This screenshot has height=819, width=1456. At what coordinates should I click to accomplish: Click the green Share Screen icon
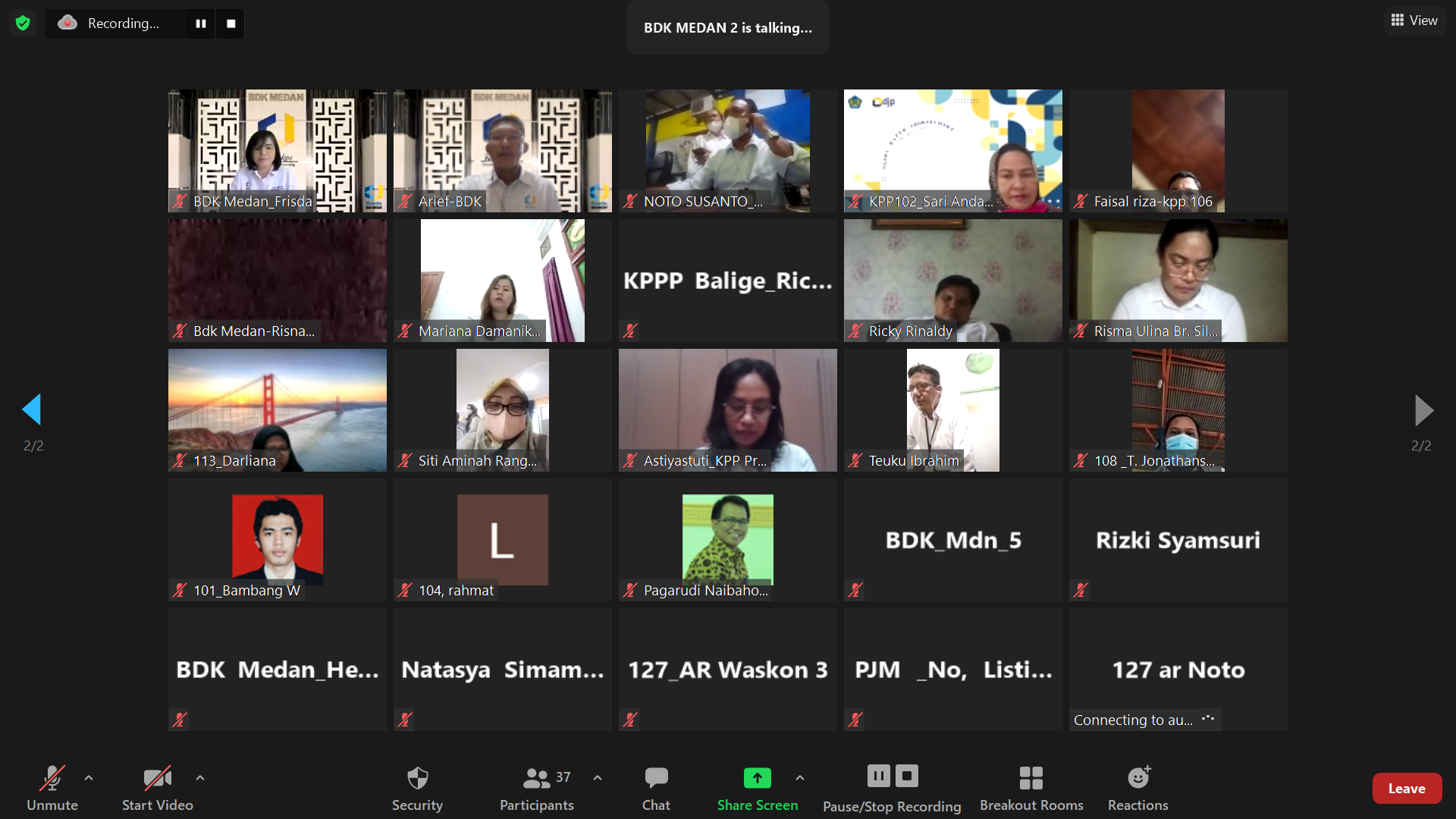coord(757,778)
